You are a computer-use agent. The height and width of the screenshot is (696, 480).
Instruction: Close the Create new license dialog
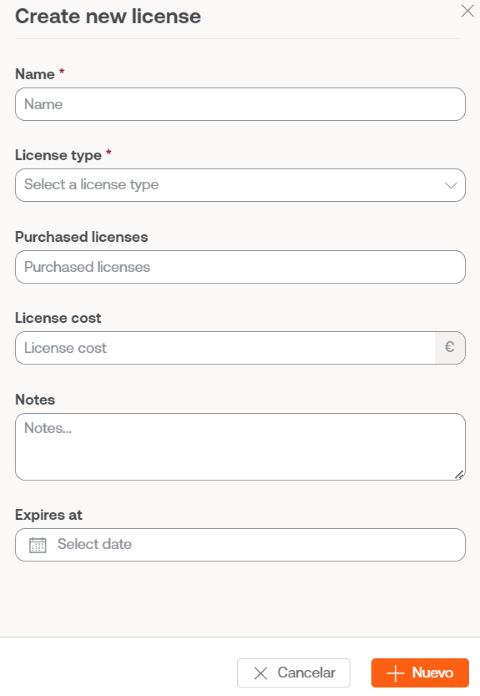coord(467,11)
